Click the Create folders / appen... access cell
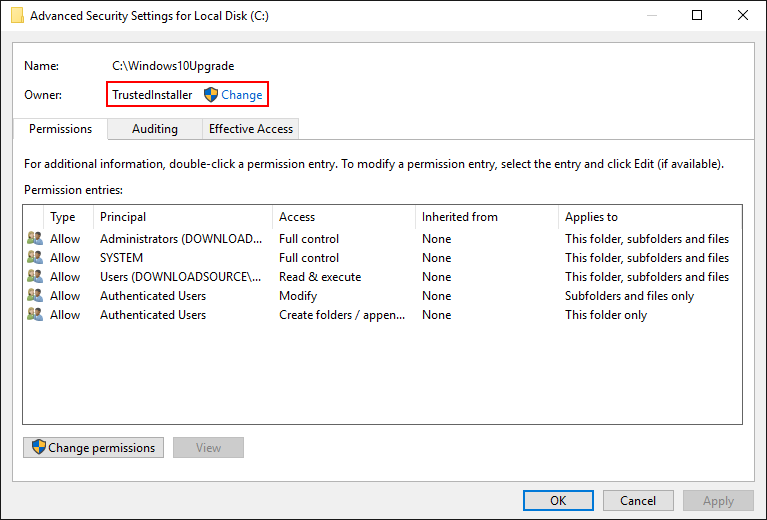 [x=342, y=315]
